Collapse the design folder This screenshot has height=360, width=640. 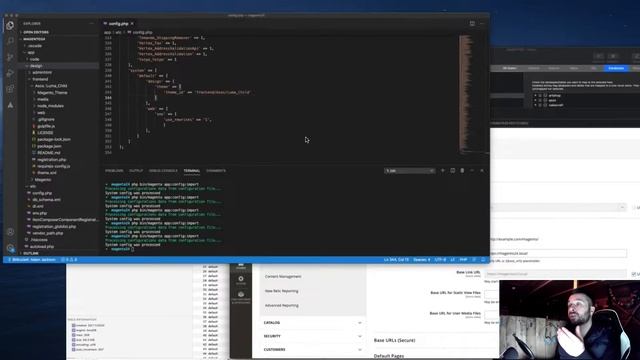[x=36, y=66]
